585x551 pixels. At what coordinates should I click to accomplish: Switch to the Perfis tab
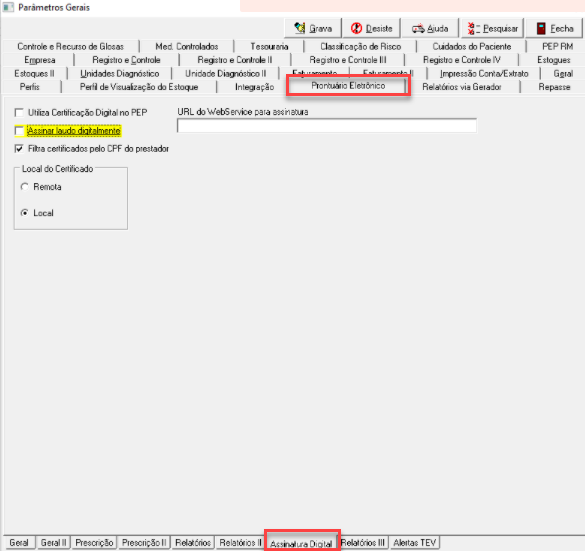(x=29, y=87)
